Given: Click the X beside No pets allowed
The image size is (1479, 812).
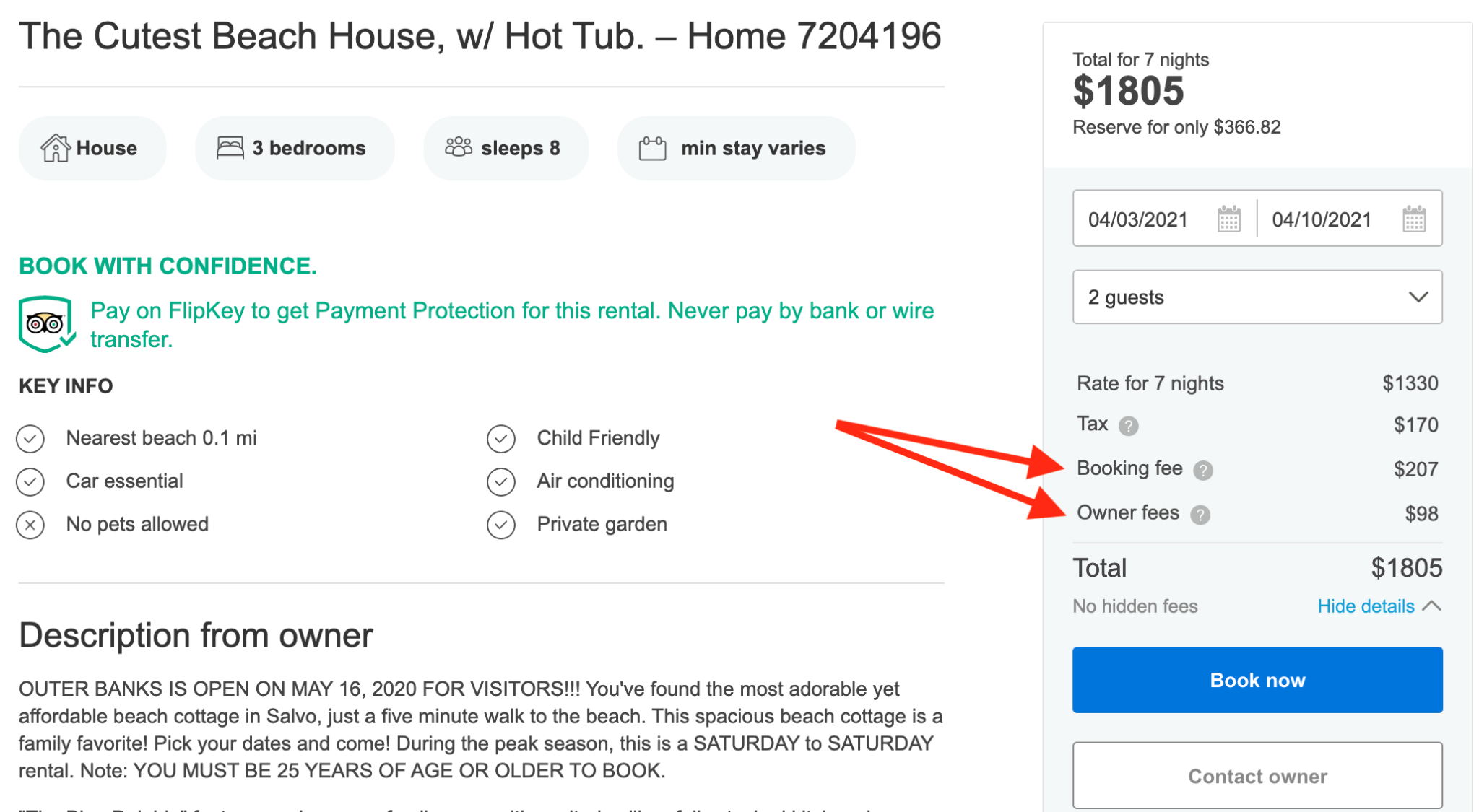Looking at the screenshot, I should click(x=30, y=524).
